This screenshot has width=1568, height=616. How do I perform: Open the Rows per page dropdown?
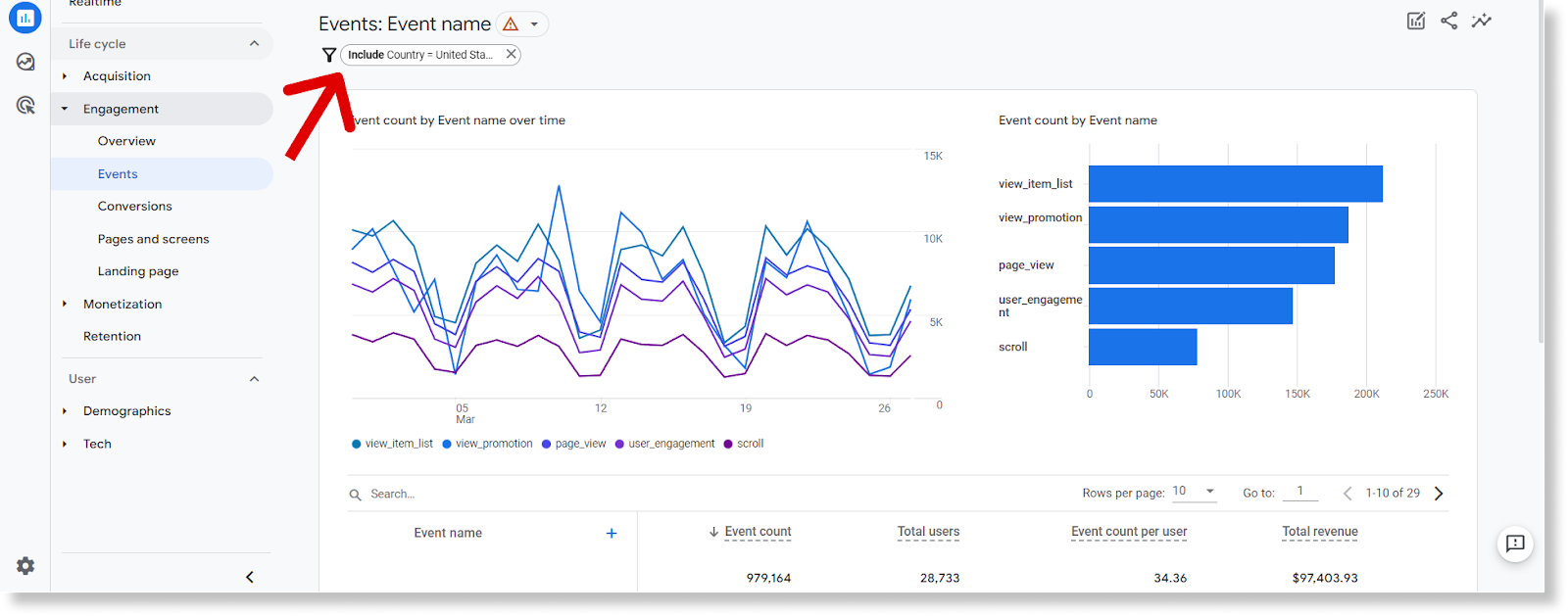(1195, 492)
